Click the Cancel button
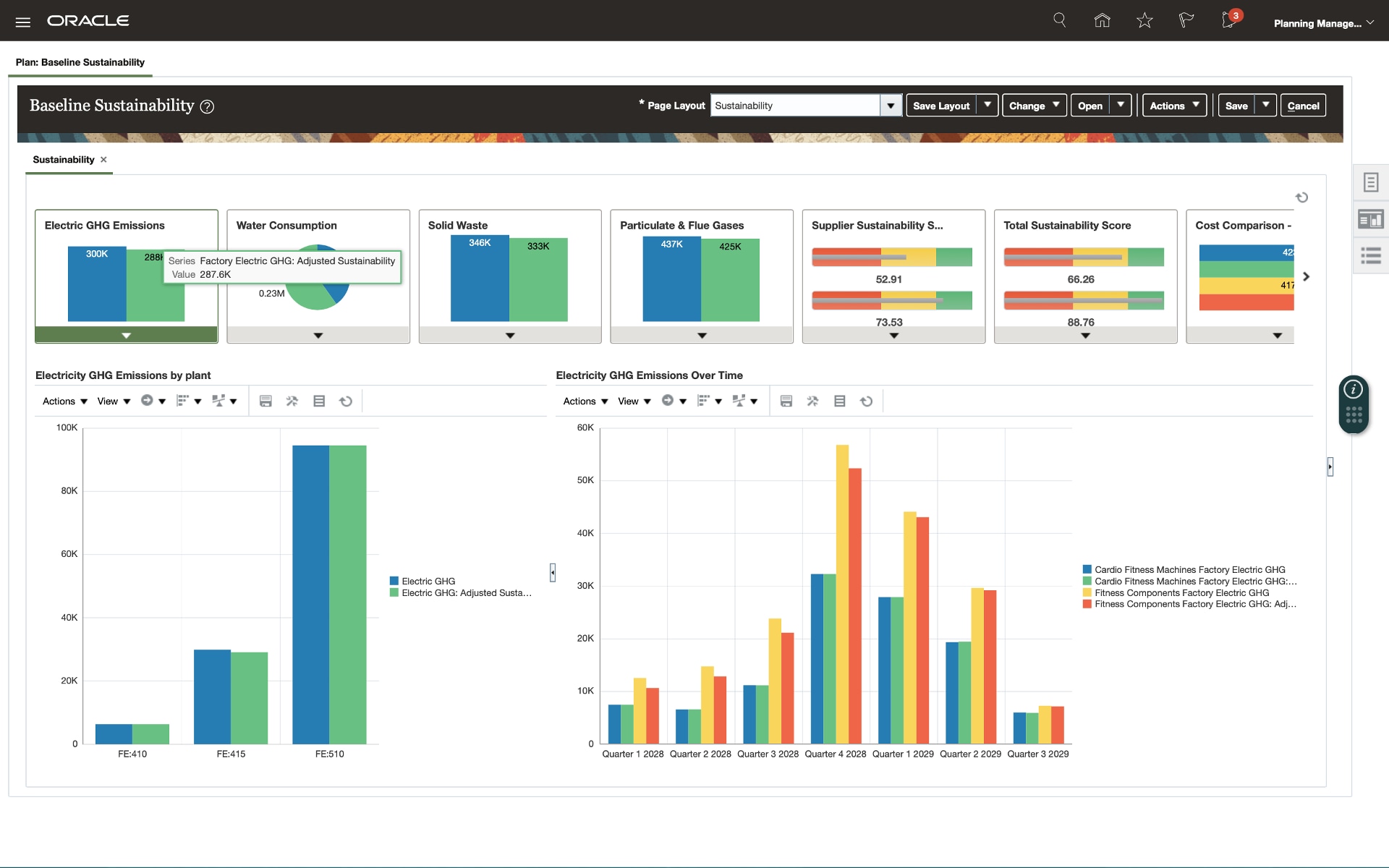Image resolution: width=1389 pixels, height=868 pixels. tap(1303, 106)
